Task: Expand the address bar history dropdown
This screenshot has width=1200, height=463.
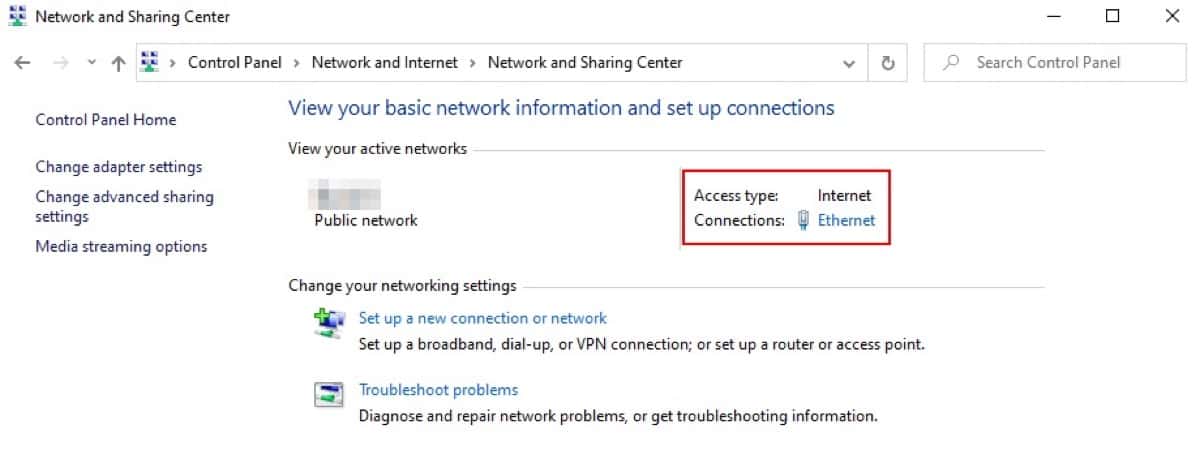Action: (849, 63)
